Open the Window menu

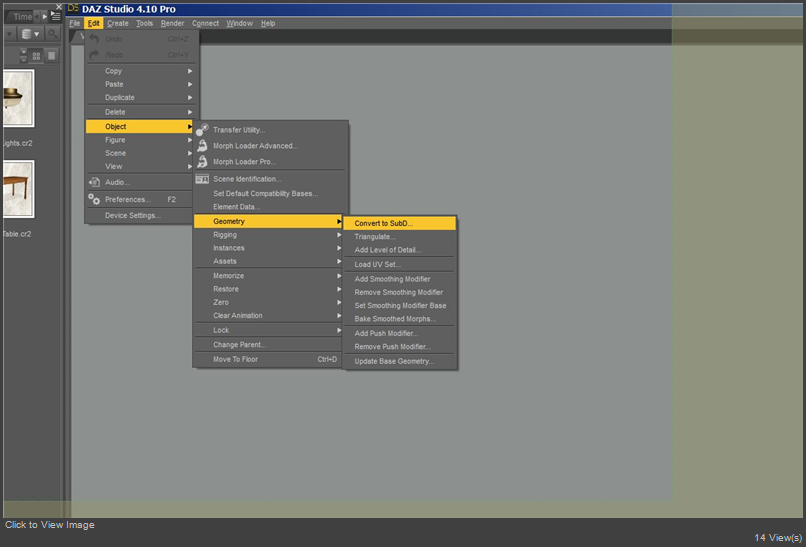240,23
